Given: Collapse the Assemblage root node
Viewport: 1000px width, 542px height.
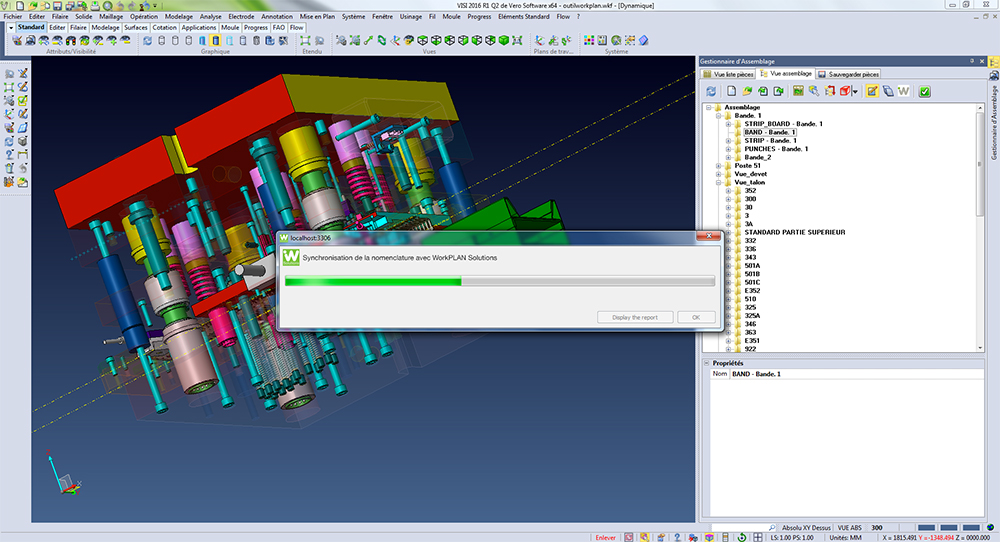Looking at the screenshot, I should pos(709,107).
